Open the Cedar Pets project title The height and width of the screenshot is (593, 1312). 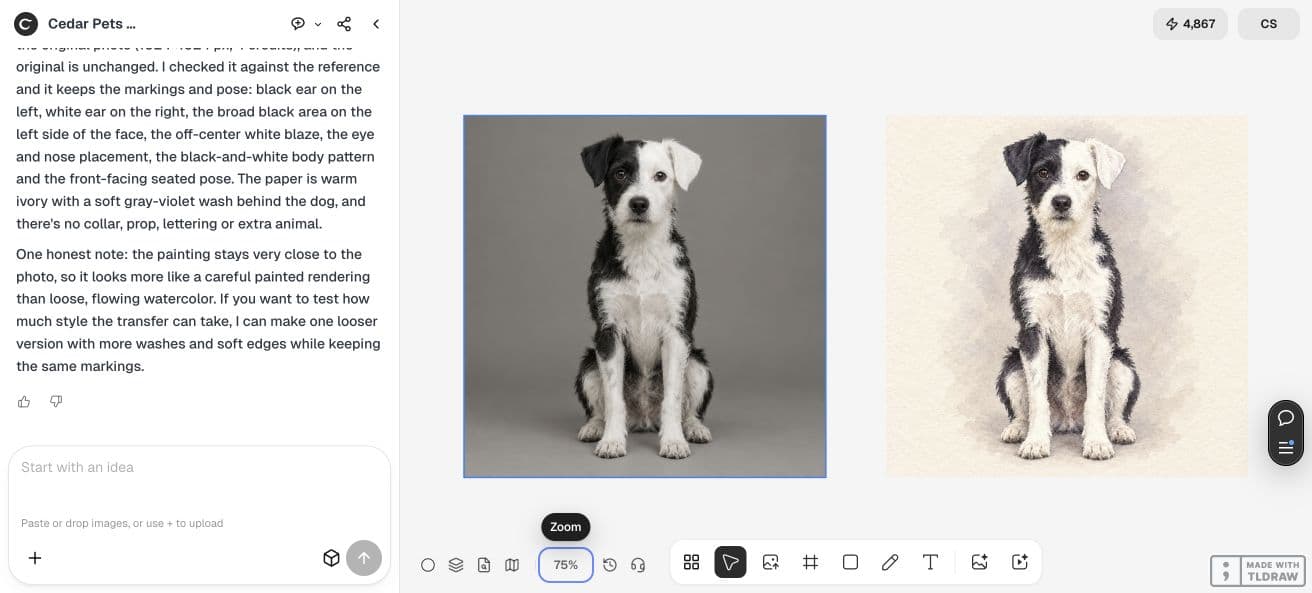92,24
